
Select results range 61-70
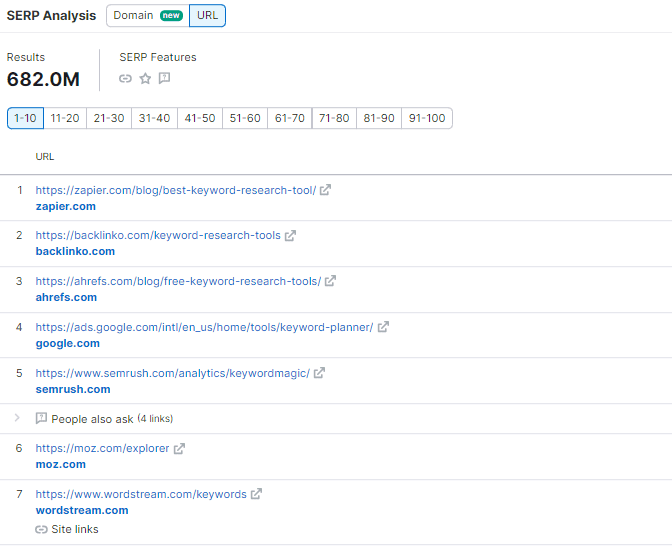pos(290,118)
